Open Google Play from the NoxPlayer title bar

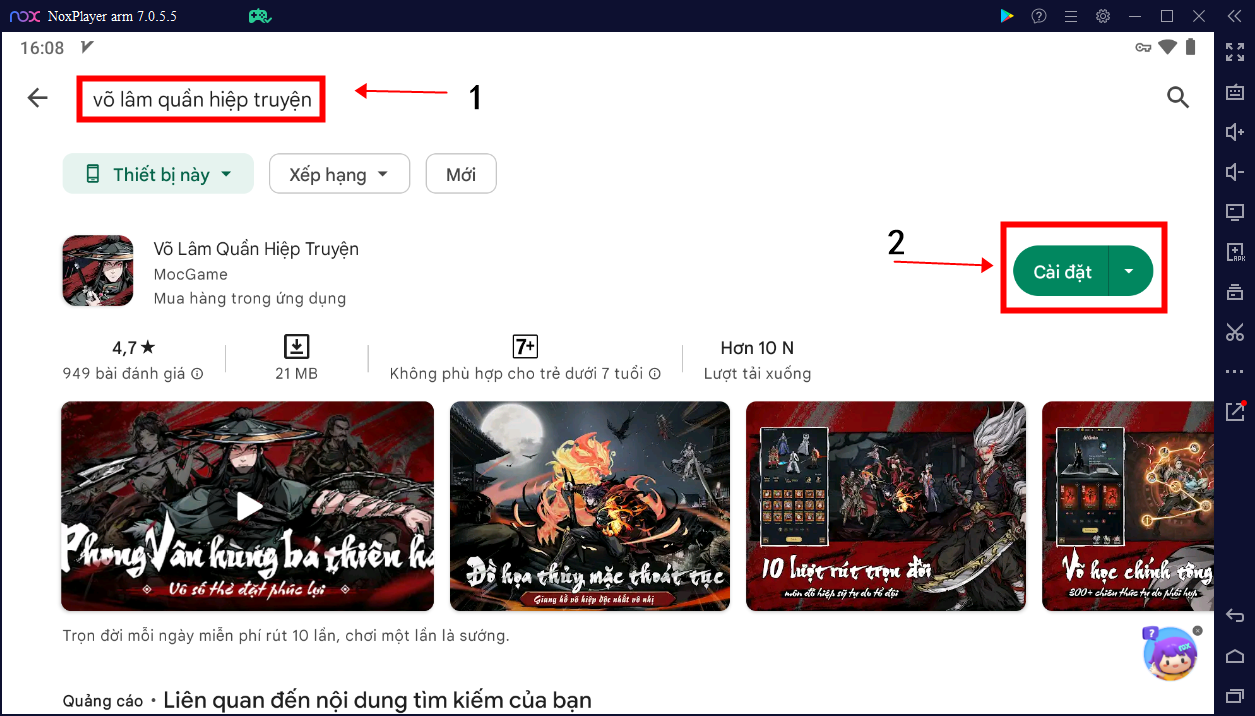(x=1007, y=16)
